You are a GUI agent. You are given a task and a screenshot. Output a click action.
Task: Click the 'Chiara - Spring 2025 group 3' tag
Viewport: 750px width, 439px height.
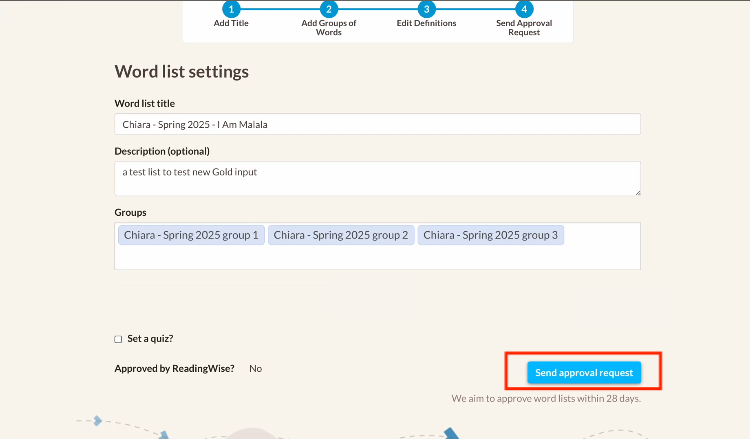point(491,235)
